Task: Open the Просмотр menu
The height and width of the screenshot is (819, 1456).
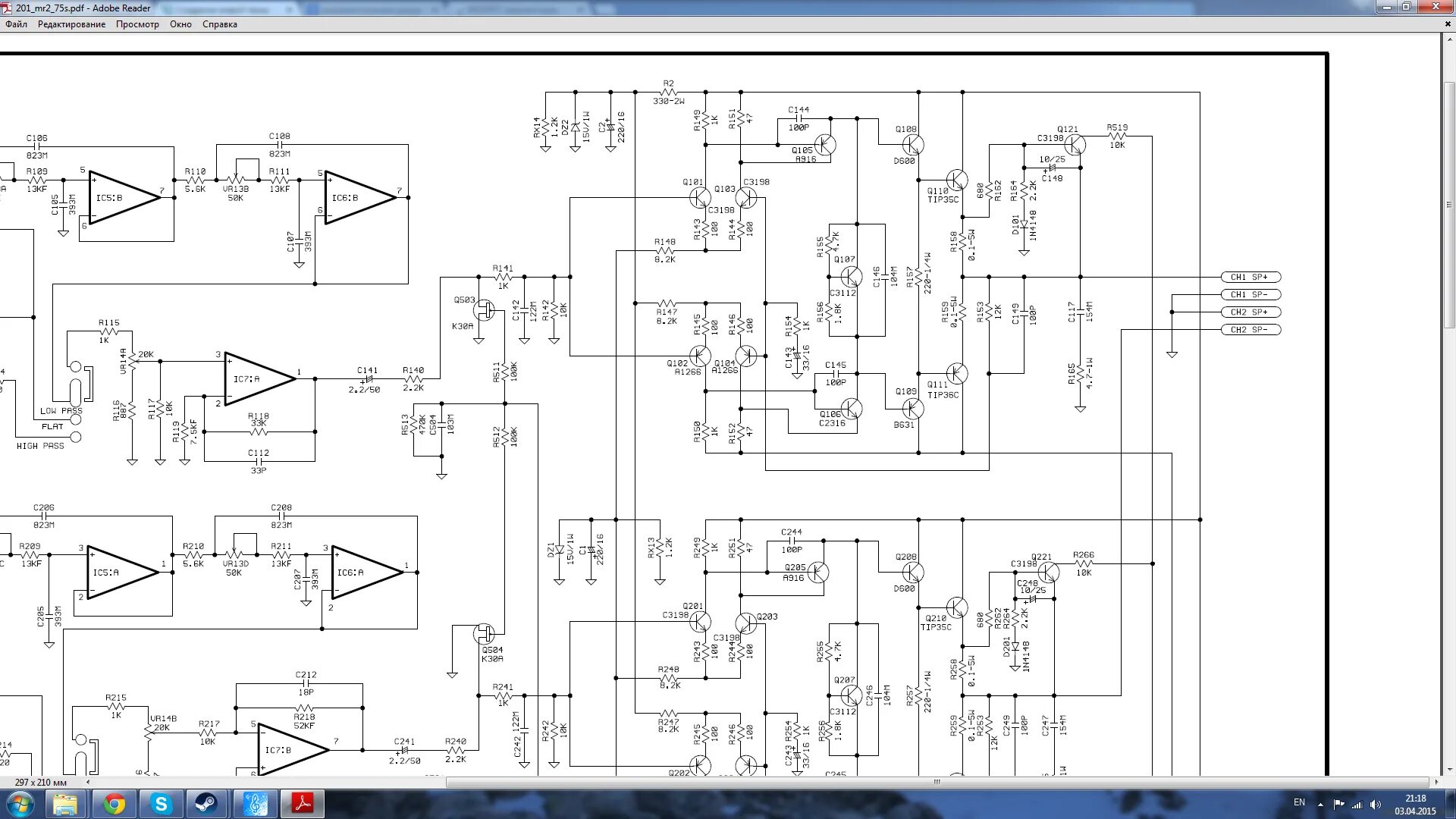Action: coord(137,24)
